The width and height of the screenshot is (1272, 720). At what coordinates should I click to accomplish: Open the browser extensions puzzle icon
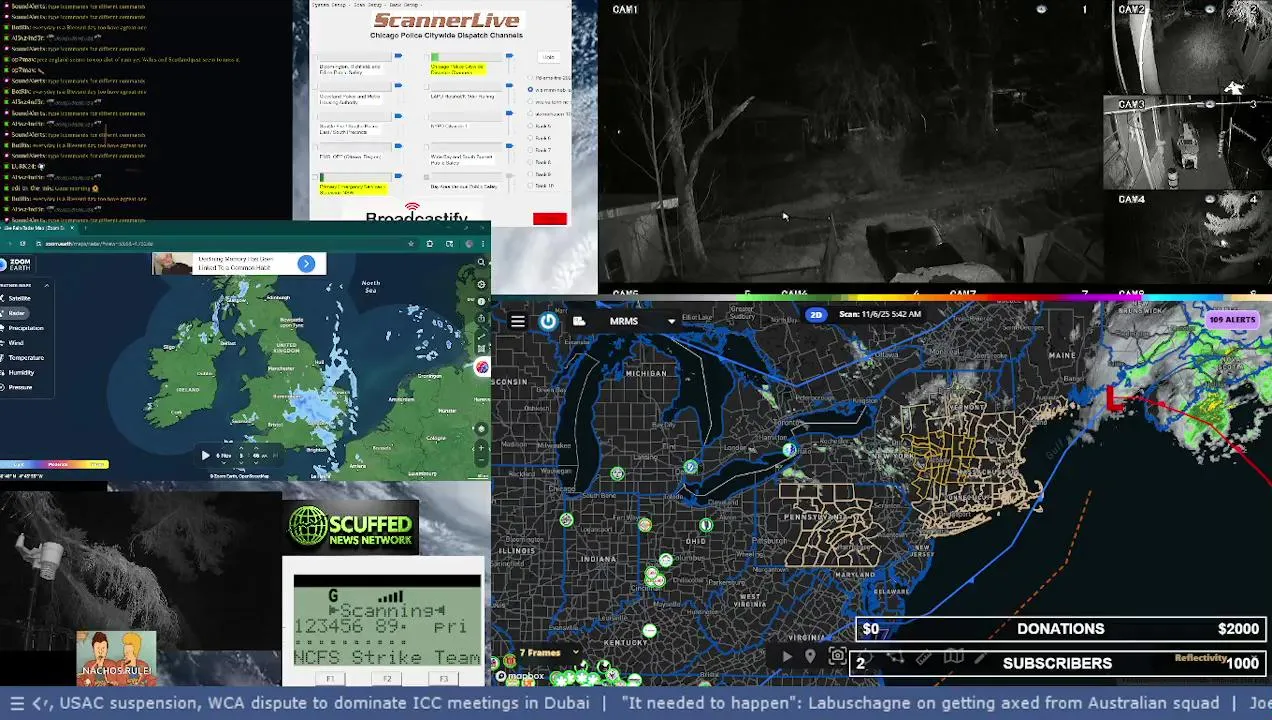click(430, 244)
